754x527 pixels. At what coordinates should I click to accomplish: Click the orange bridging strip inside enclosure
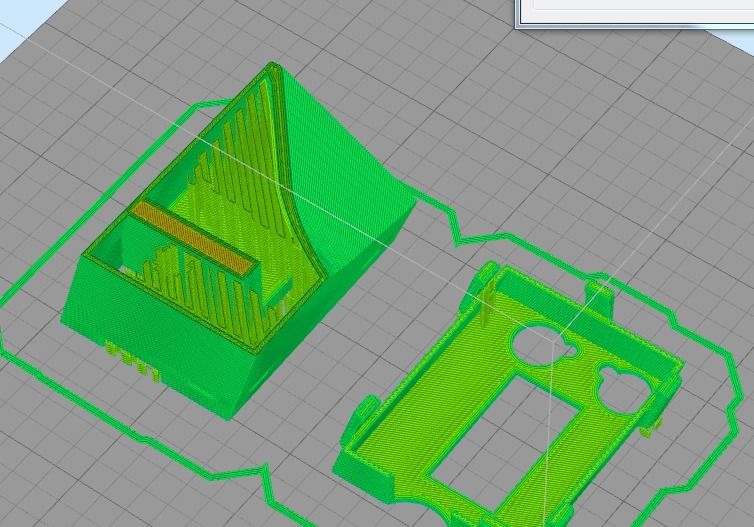[195, 238]
